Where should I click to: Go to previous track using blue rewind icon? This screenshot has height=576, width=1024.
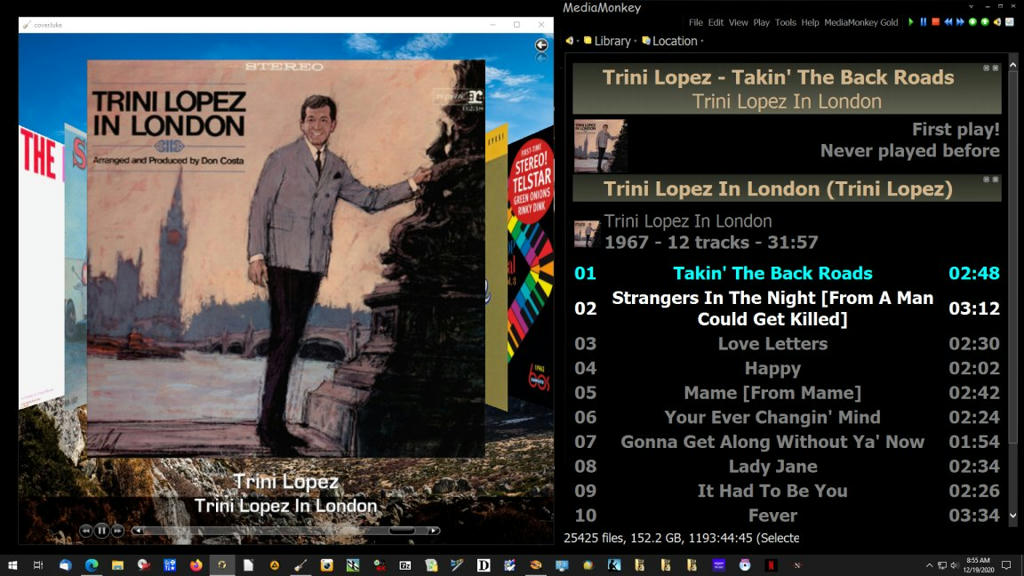click(x=948, y=22)
